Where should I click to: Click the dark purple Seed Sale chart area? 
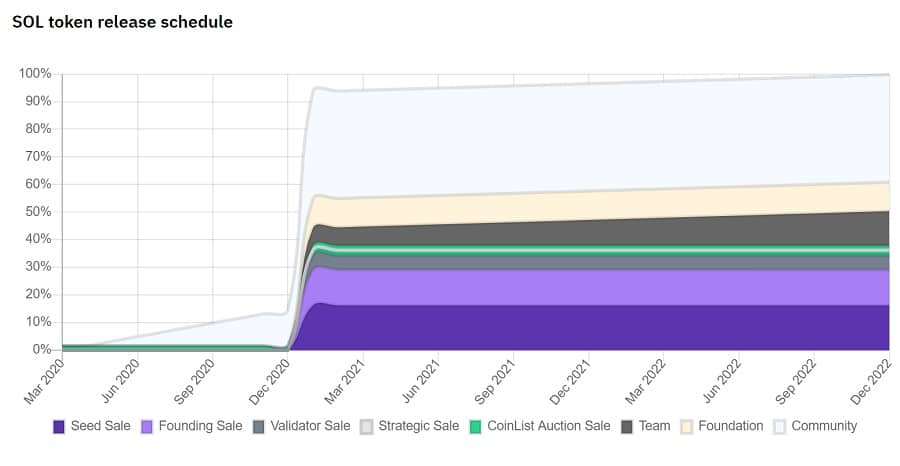(x=600, y=328)
